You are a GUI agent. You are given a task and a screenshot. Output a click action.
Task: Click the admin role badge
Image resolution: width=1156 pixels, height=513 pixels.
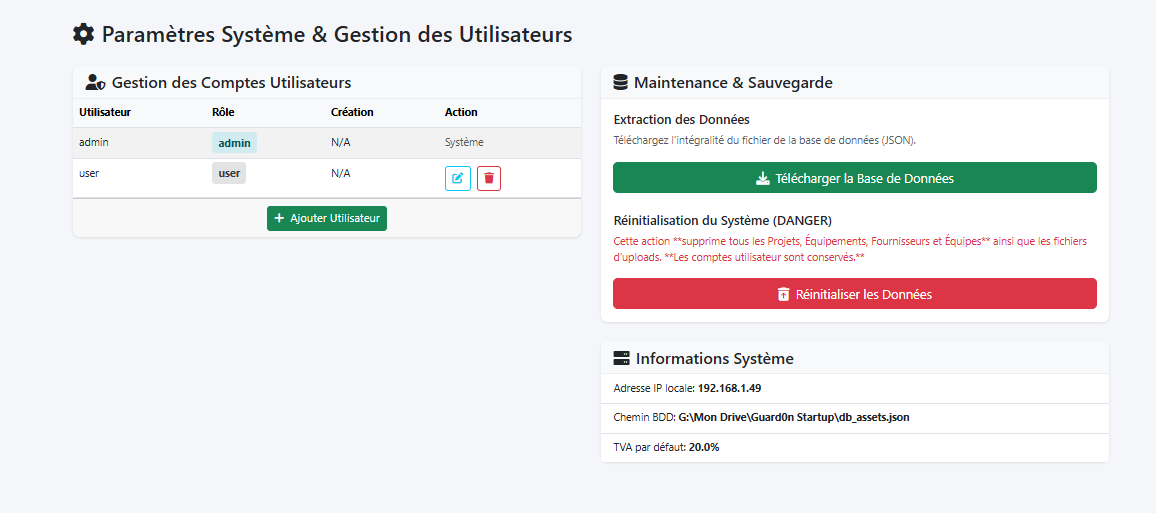[234, 143]
